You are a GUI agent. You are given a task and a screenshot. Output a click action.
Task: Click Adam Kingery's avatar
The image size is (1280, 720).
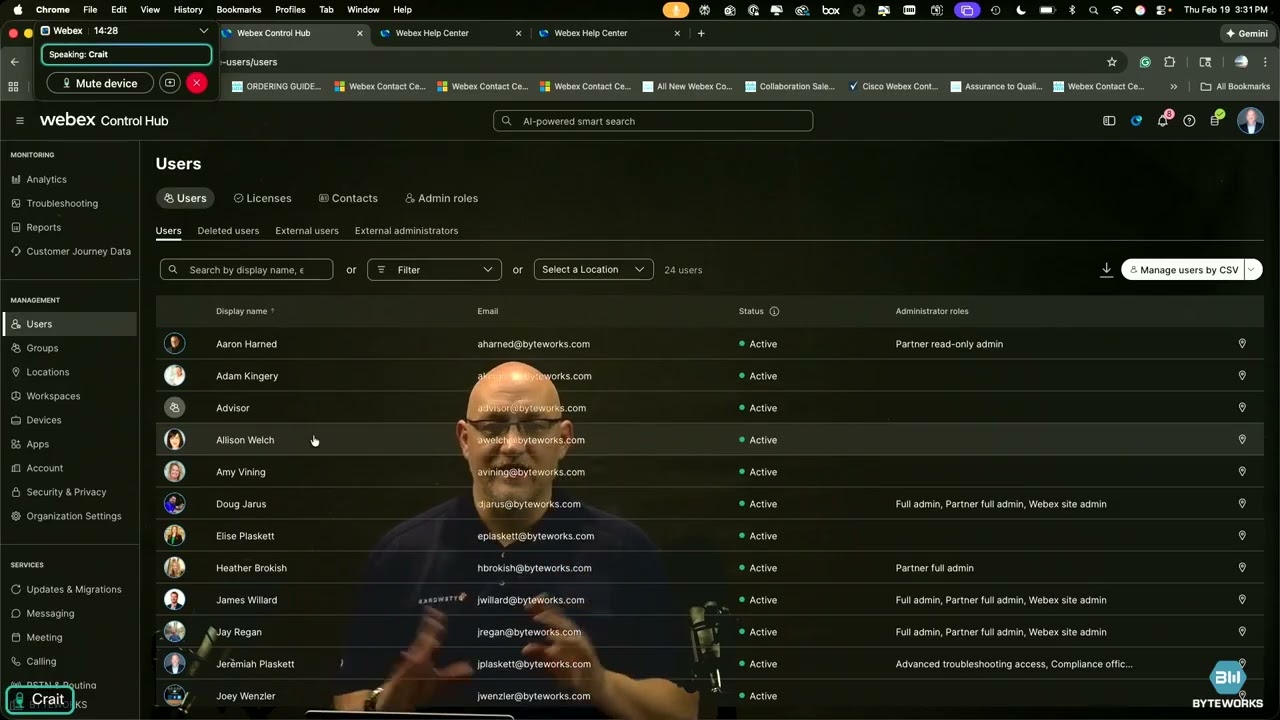(175, 376)
